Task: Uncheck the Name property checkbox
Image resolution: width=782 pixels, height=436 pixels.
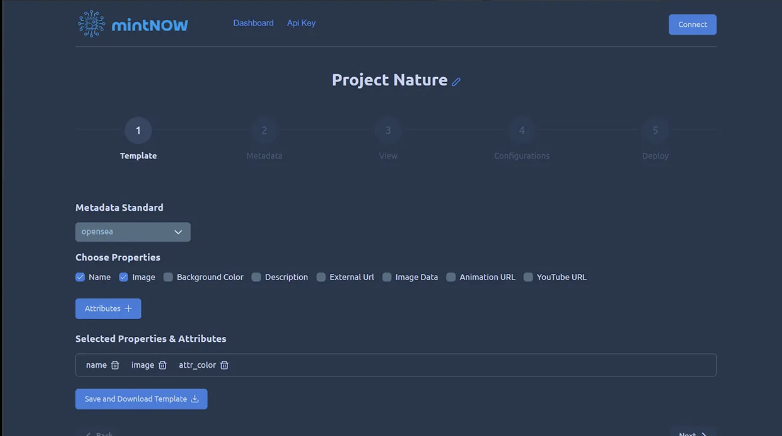Action: [80, 277]
